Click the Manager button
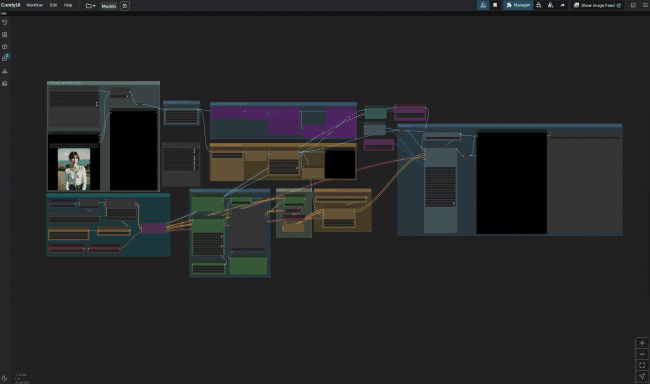 (518, 5)
